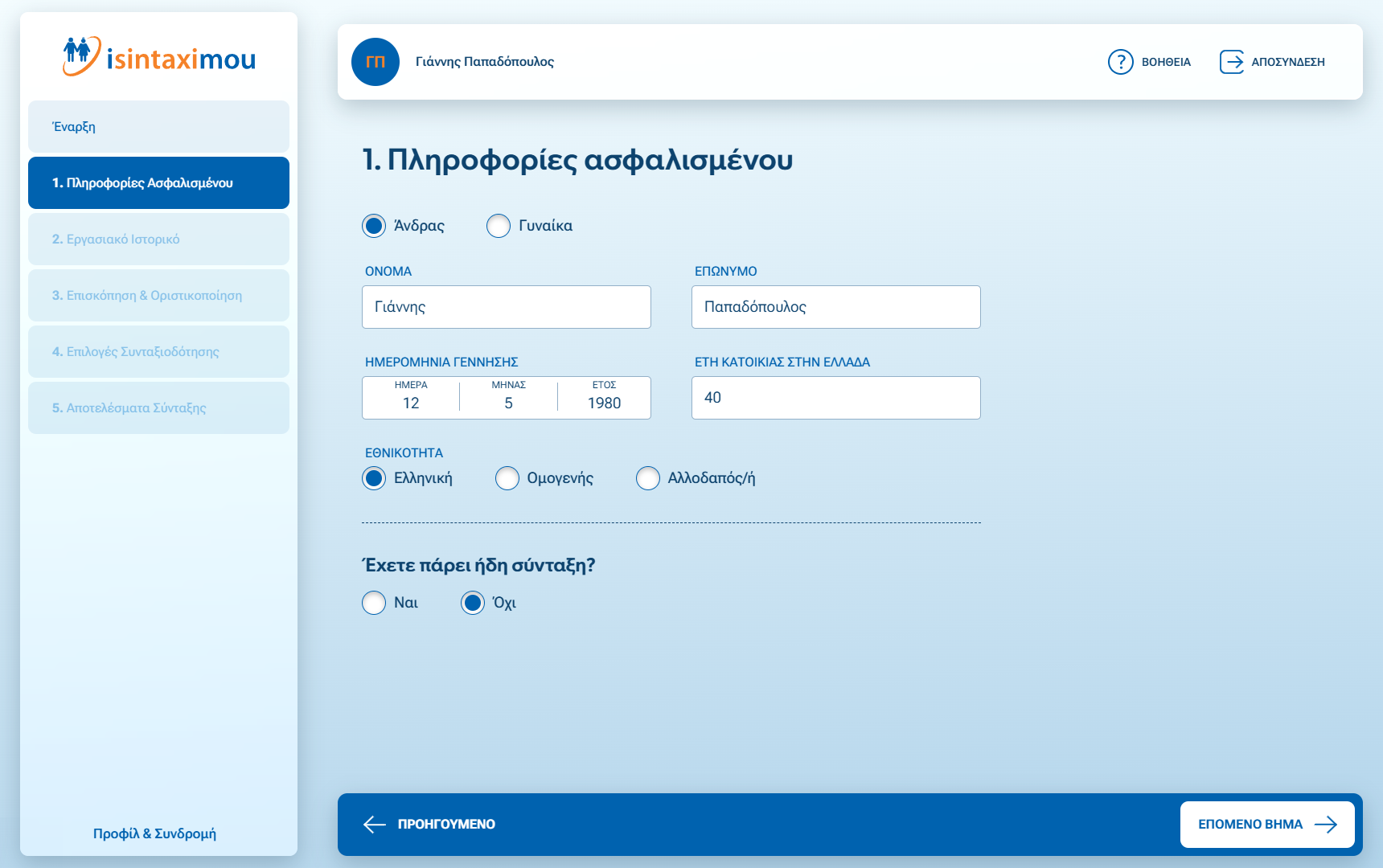Choose Ομογενής nationality
The height and width of the screenshot is (868, 1383).
pos(507,478)
